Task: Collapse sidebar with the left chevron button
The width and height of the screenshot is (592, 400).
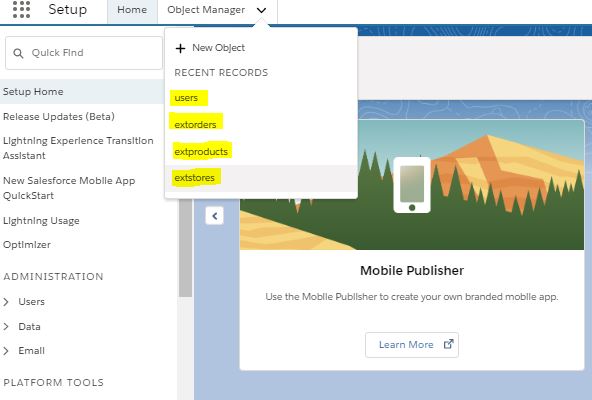Action: (x=214, y=216)
